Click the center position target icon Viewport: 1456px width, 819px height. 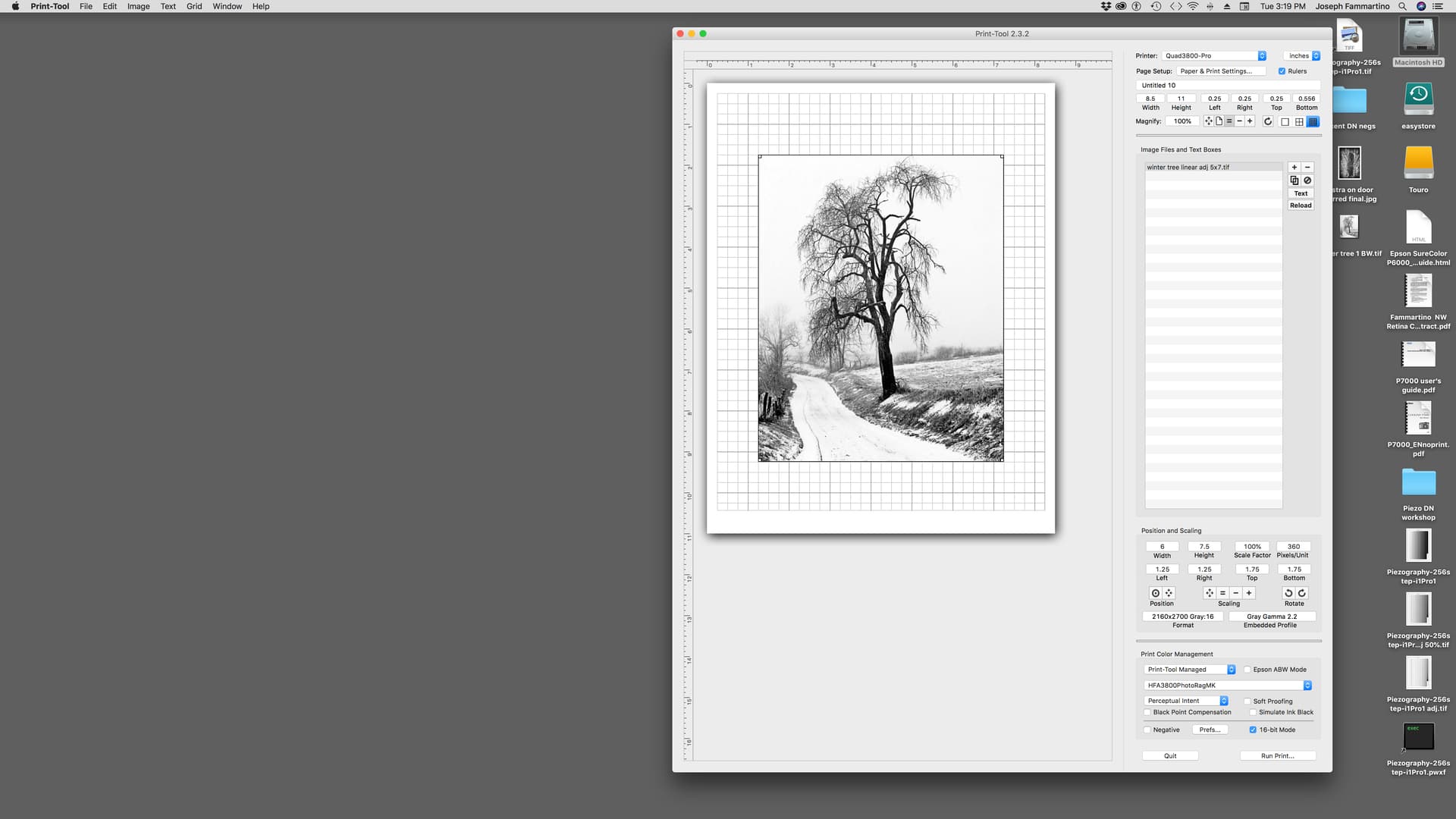(x=1155, y=593)
